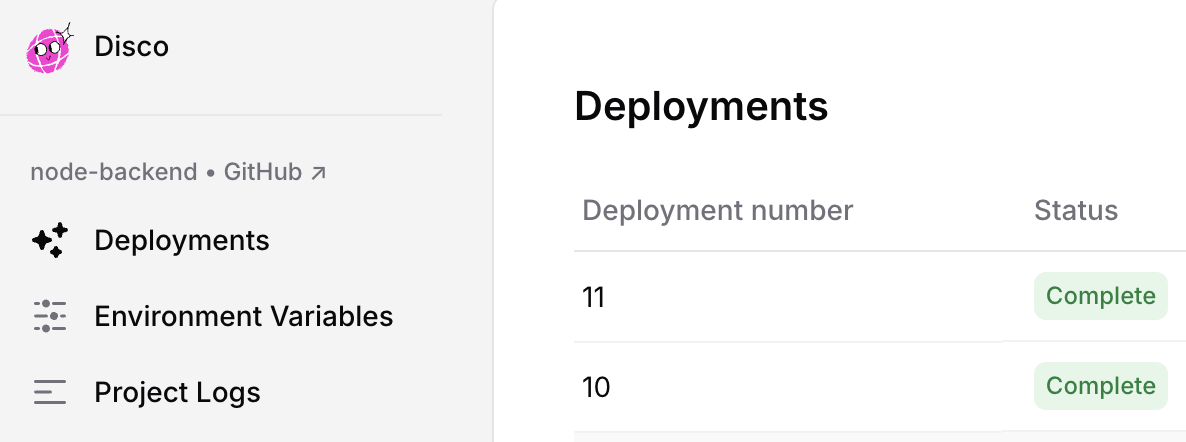The height and width of the screenshot is (442, 1186).
Task: Open the GitHub repository link
Action: (262, 172)
